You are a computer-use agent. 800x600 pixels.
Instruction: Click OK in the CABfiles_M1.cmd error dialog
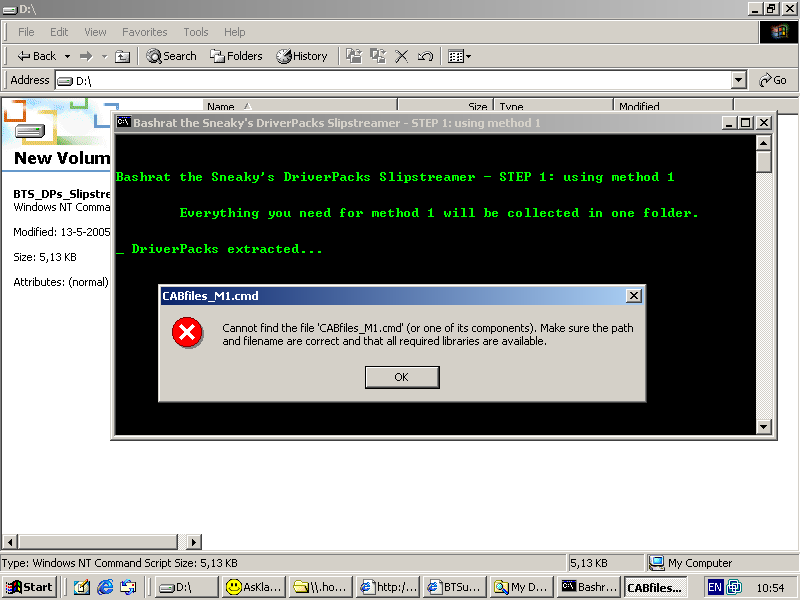click(402, 377)
